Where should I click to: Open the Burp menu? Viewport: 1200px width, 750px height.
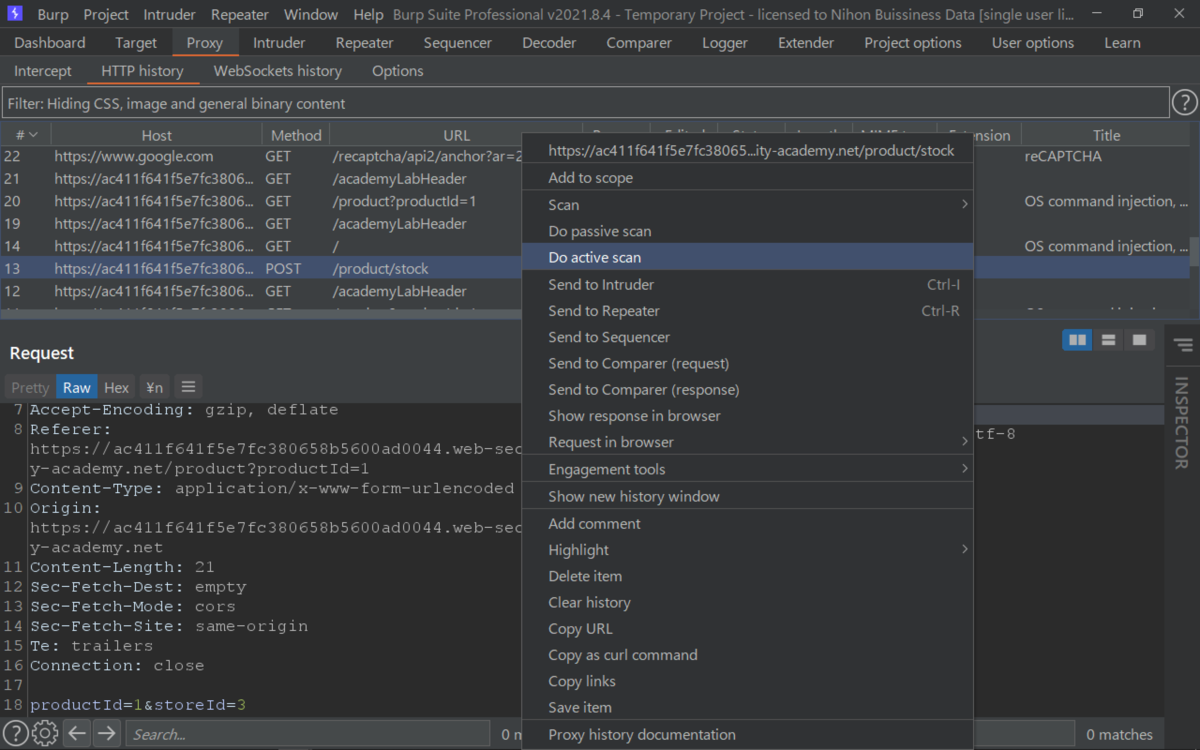pyautogui.click(x=53, y=14)
